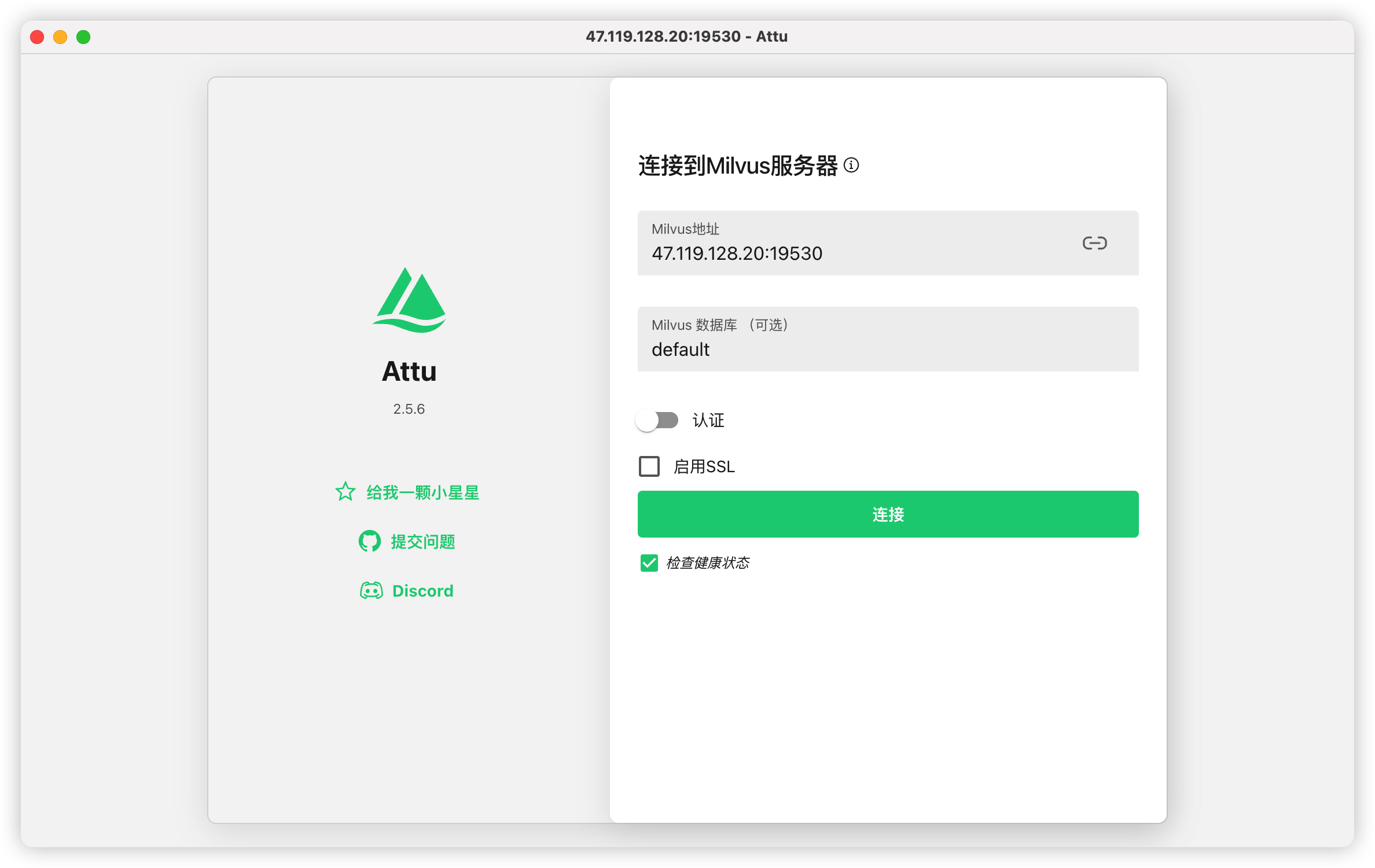Image resolution: width=1375 pixels, height=868 pixels.
Task: Open the 提交问题 link
Action: coord(423,542)
